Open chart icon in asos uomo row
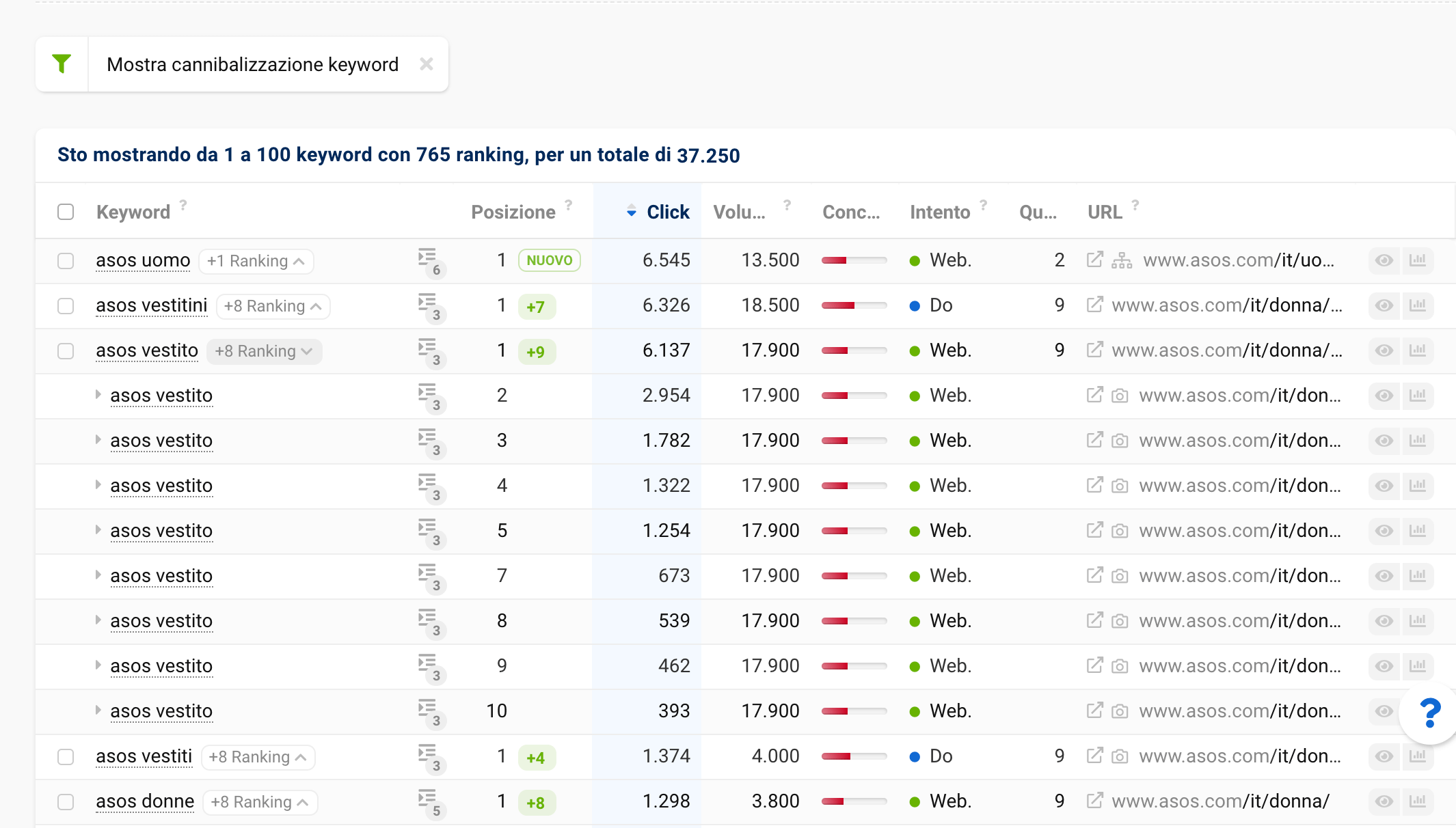1456x828 pixels. 1418,260
